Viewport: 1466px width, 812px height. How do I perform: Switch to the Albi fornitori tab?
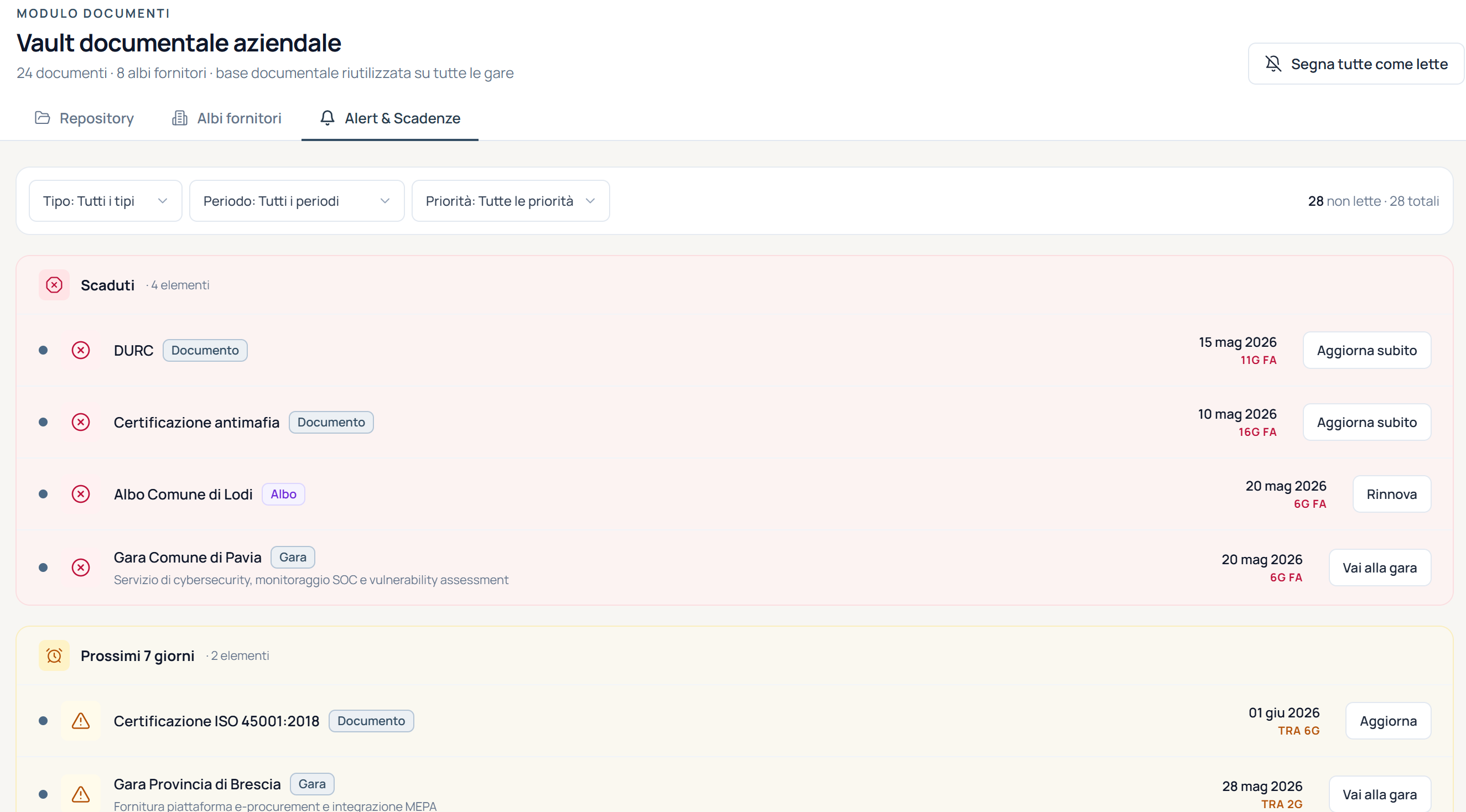pos(226,118)
